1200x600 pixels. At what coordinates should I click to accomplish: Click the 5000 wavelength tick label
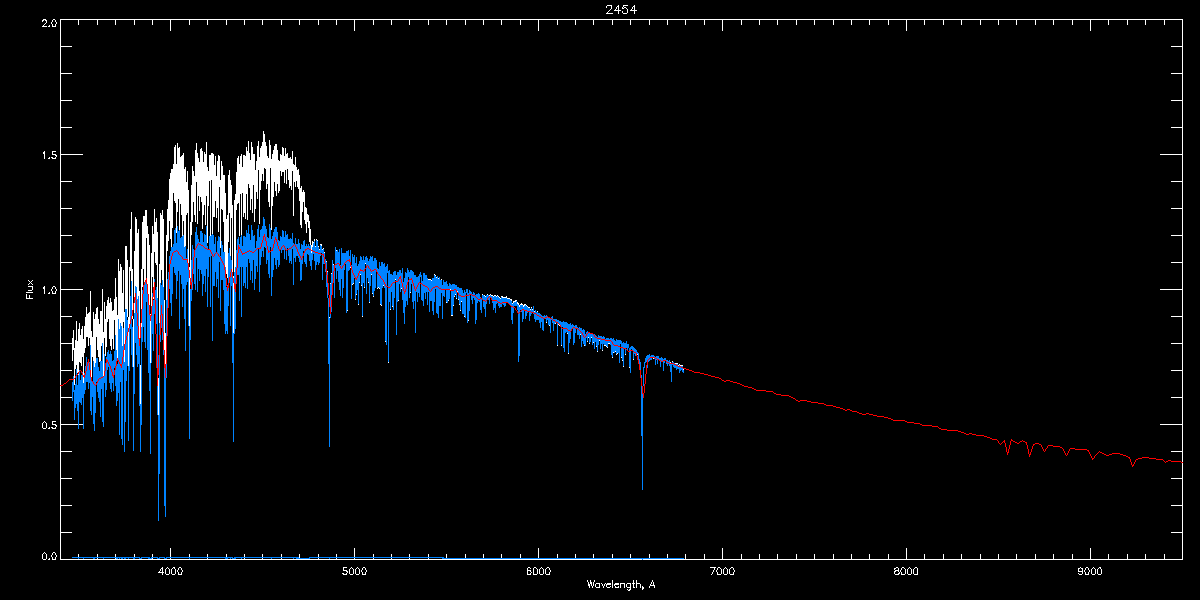[x=354, y=571]
